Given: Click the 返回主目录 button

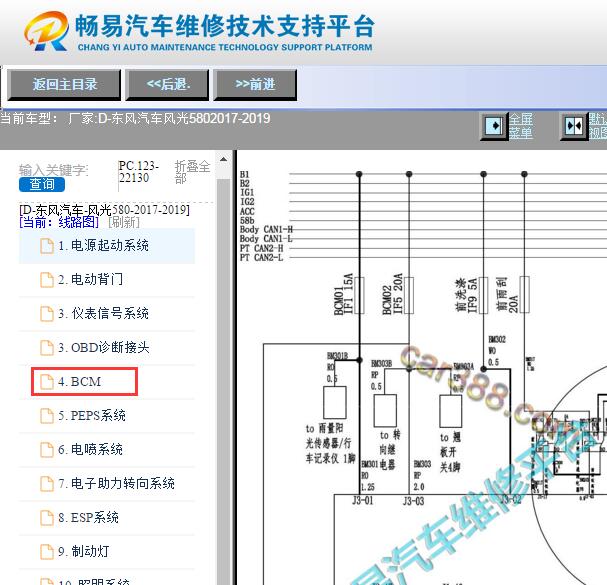Looking at the screenshot, I should (64, 84).
